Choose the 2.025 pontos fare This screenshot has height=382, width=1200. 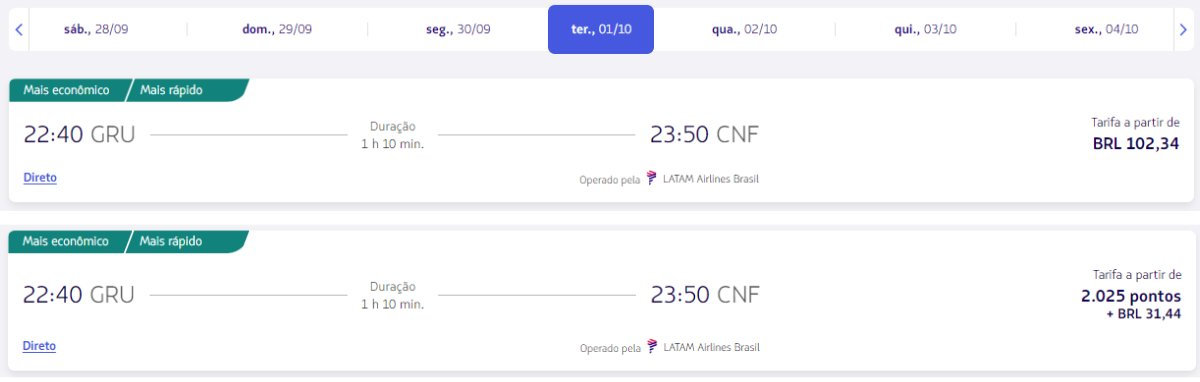1131,296
